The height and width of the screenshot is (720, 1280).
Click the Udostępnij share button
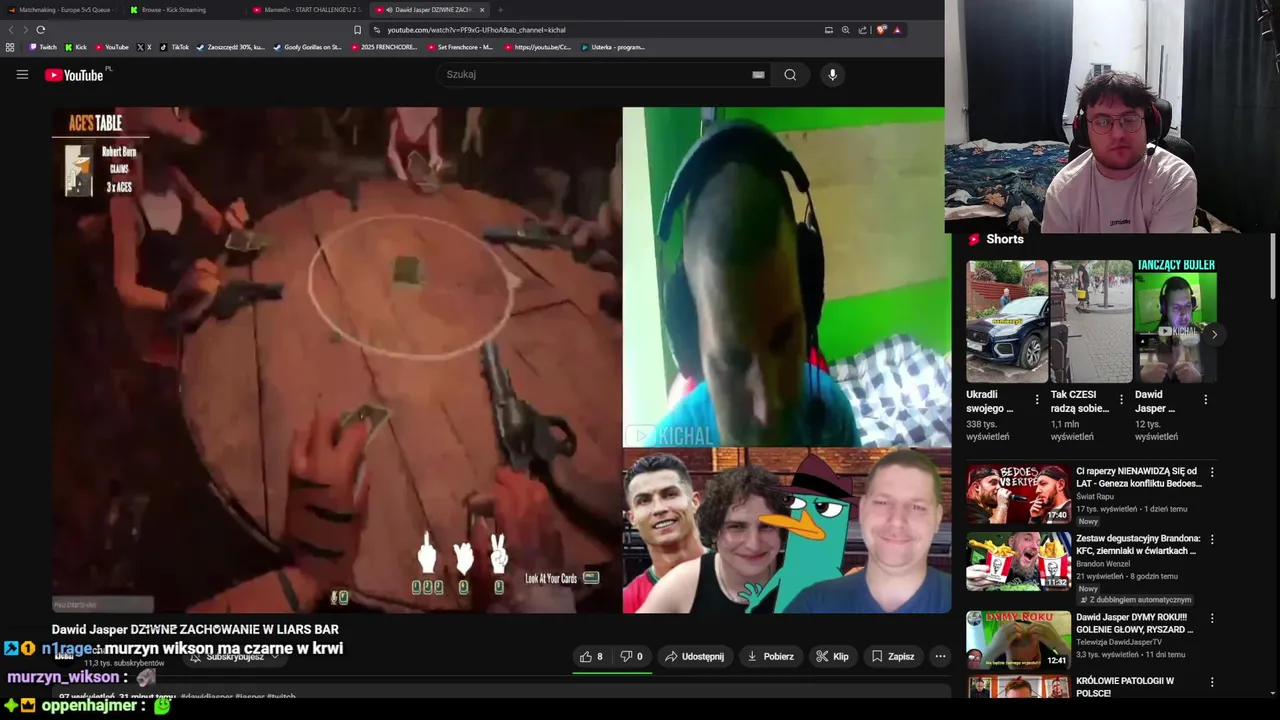(694, 656)
